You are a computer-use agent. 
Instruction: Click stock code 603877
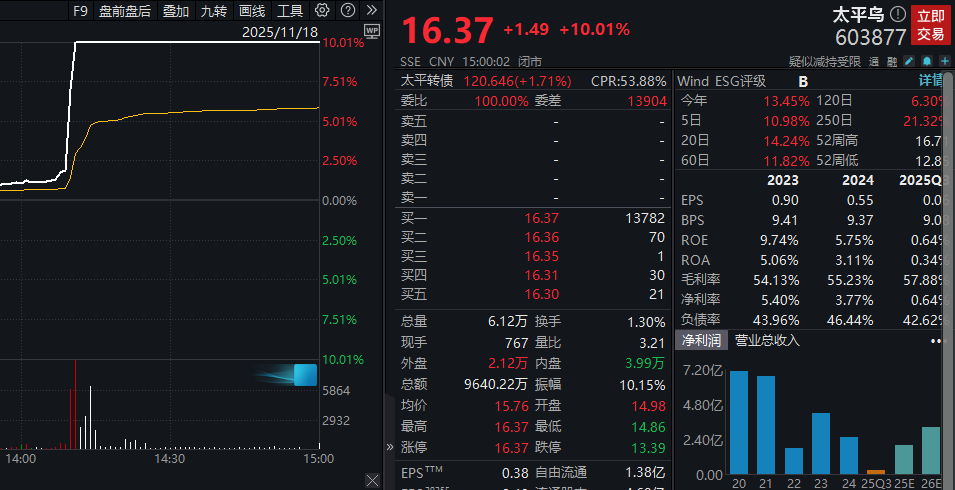(x=871, y=38)
